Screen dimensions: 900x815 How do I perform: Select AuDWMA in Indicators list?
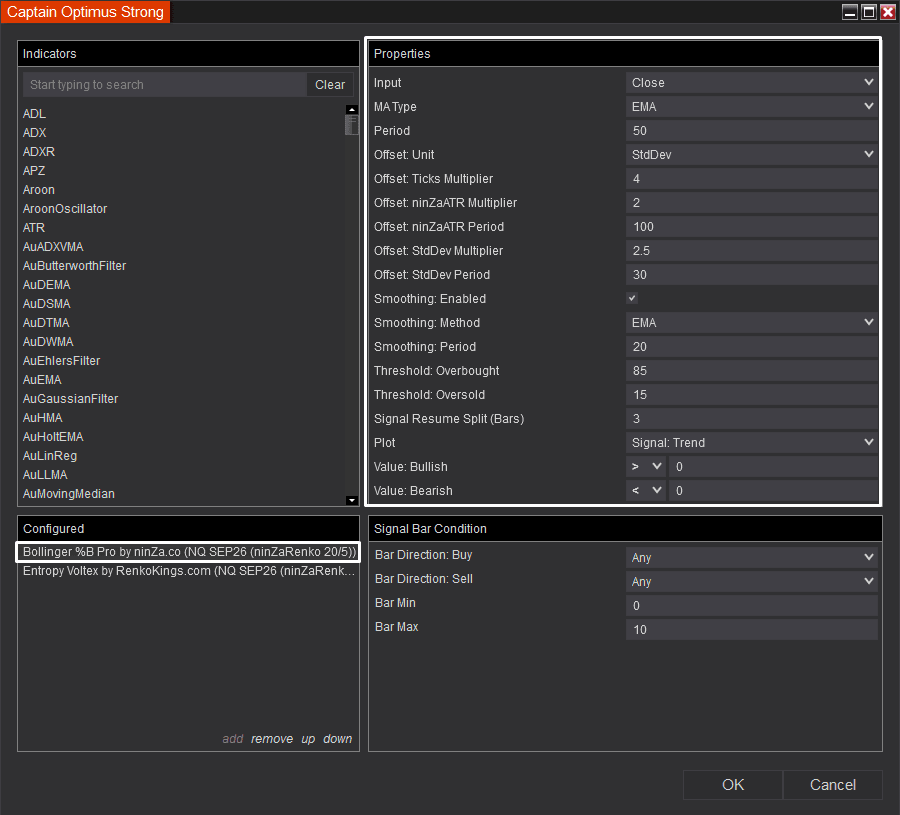point(48,341)
